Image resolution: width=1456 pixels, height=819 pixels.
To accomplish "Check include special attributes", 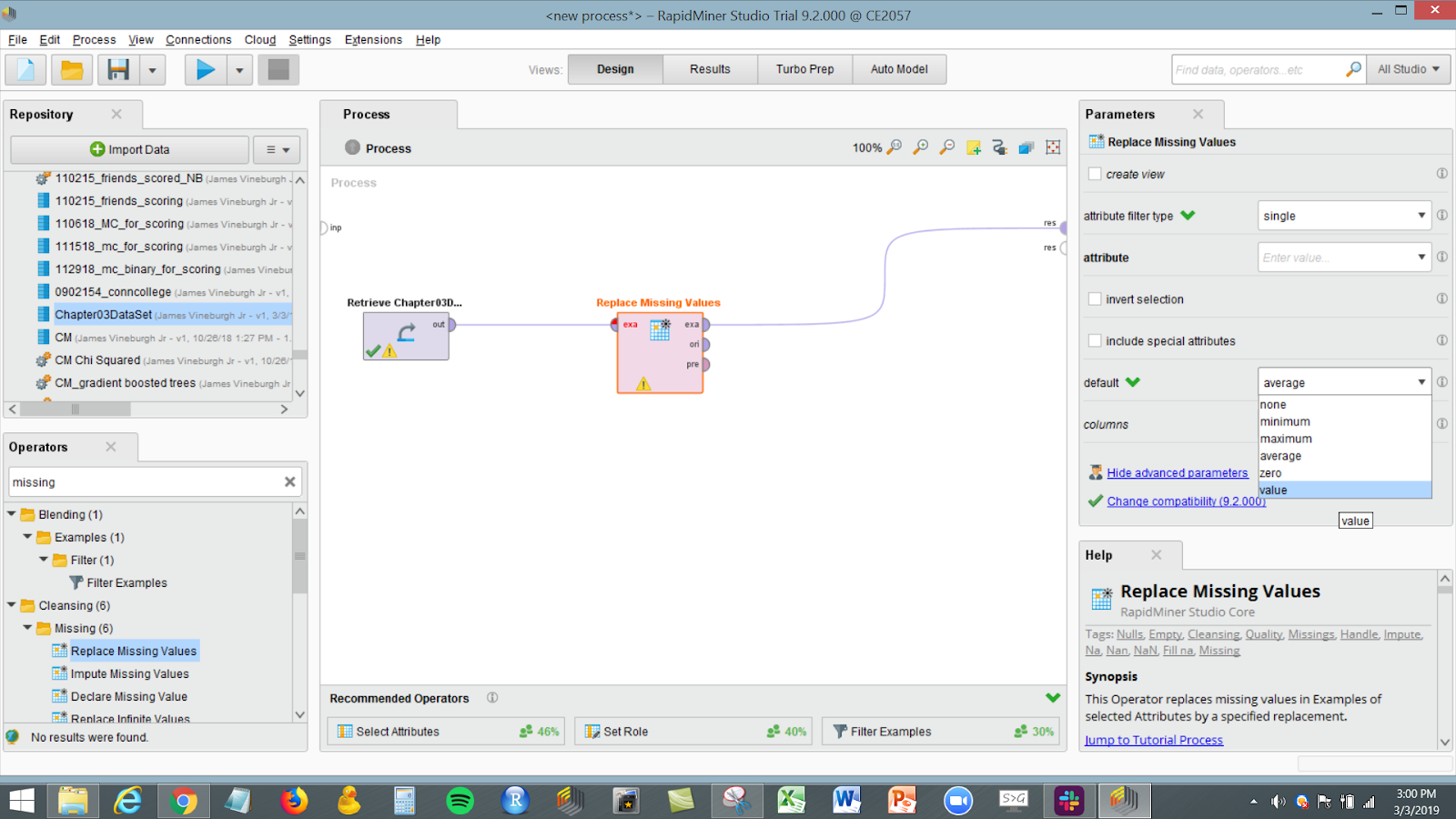I will [x=1095, y=341].
